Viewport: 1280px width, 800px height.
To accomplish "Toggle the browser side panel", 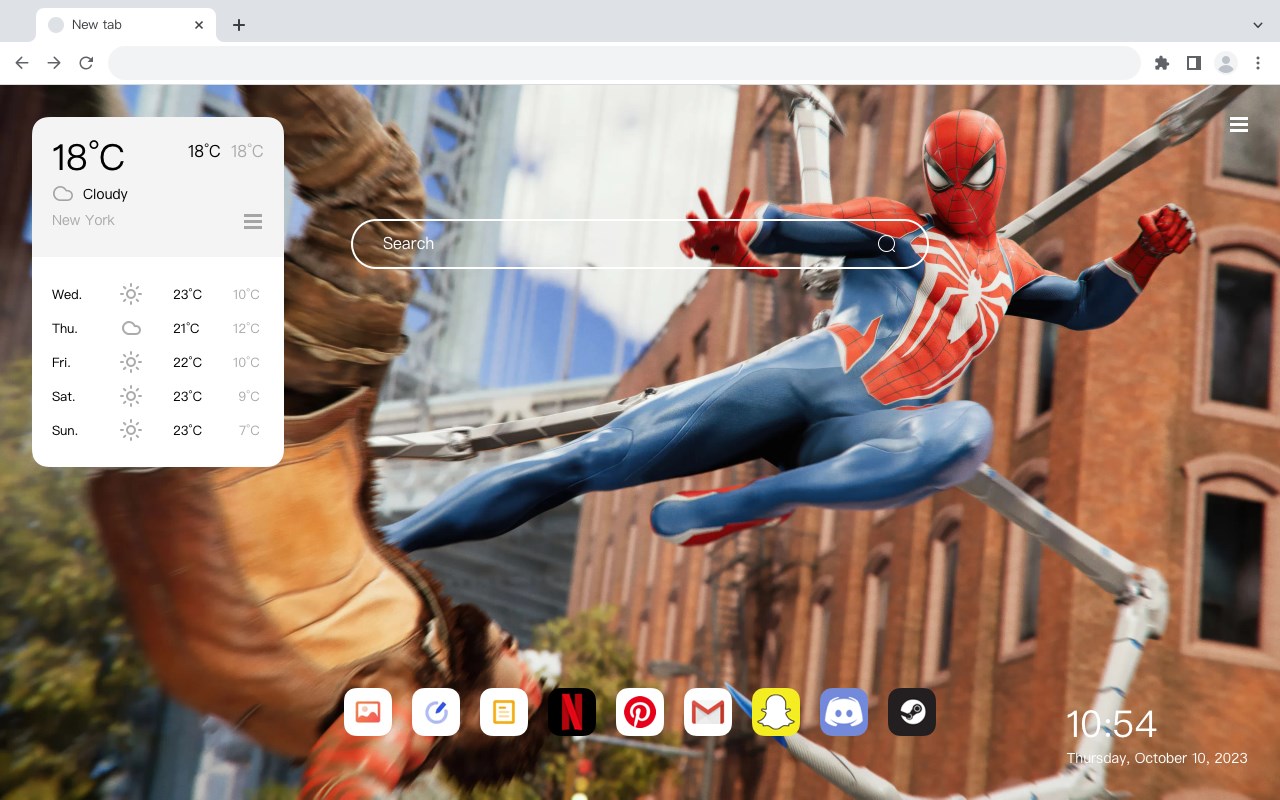I will pos(1194,63).
